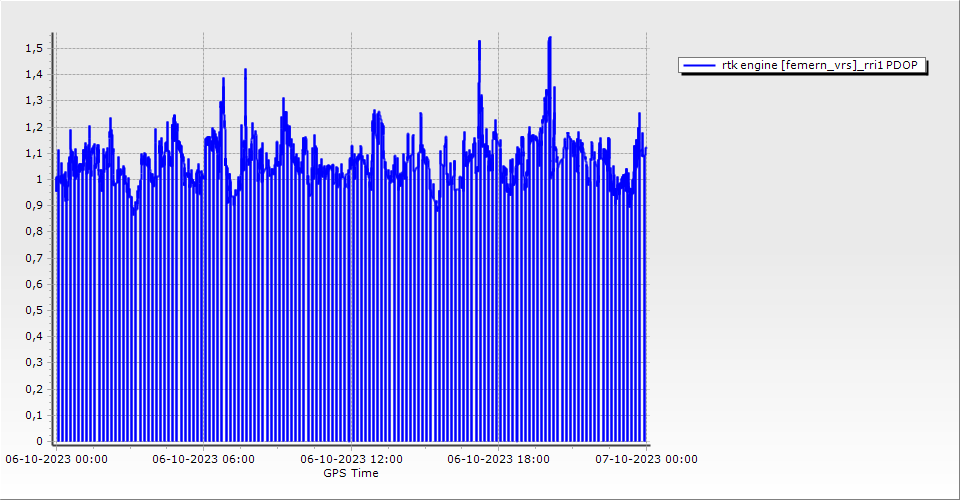The image size is (960, 500).
Task: Click the x-axis label '06-10-2023 18:00'
Action: (x=498, y=459)
